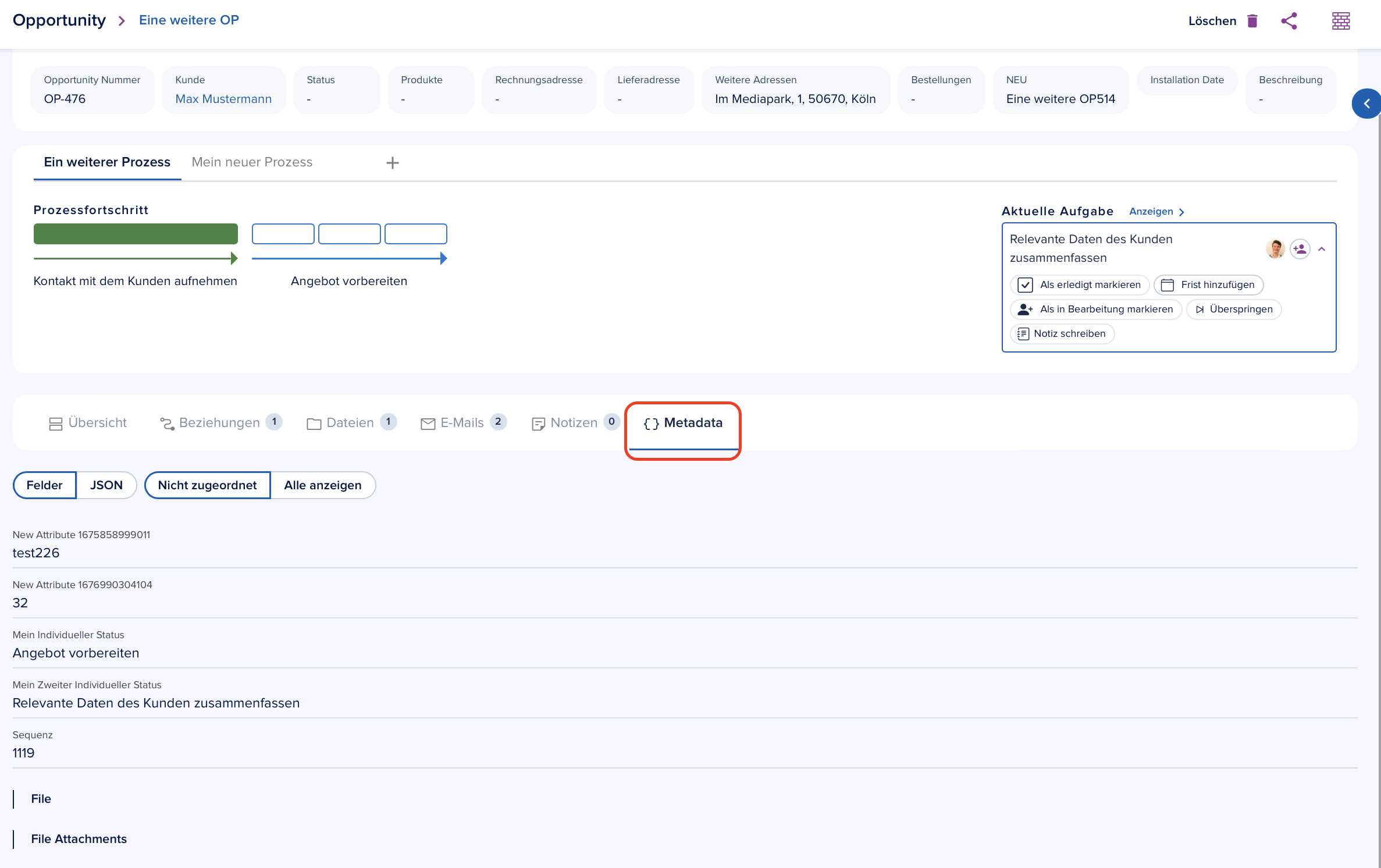
Task: Click the third empty progress step box
Action: 416,234
